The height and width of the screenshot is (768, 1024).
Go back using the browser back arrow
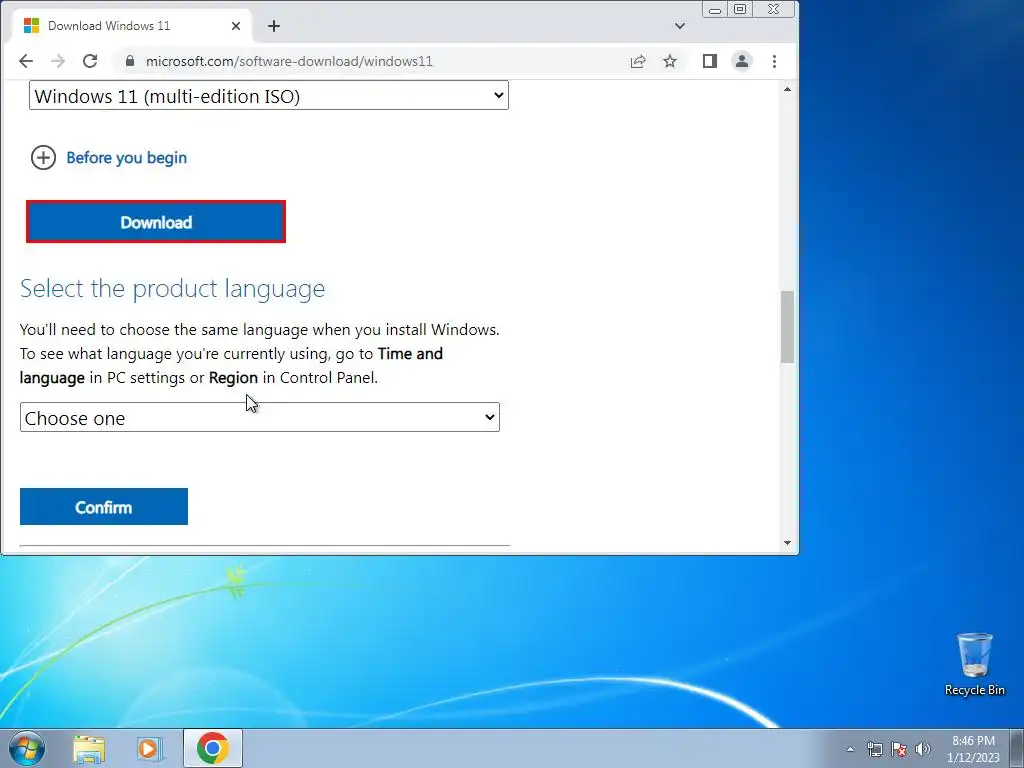[x=26, y=61]
